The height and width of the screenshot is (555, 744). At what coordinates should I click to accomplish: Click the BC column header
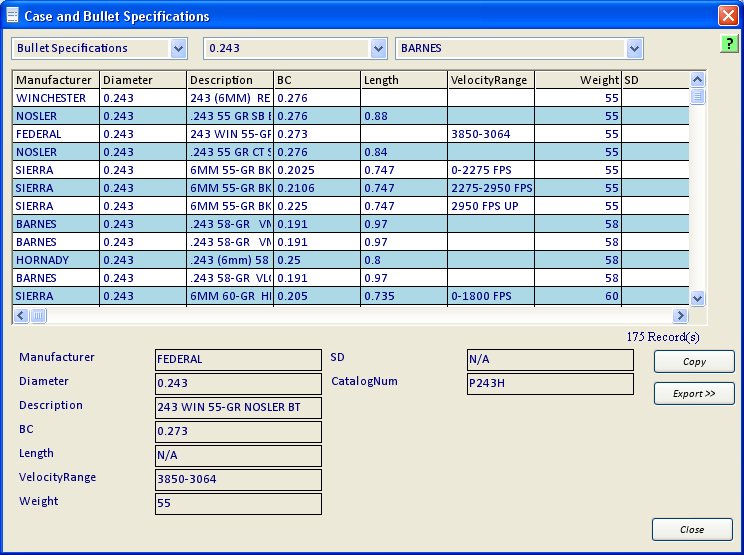point(316,80)
